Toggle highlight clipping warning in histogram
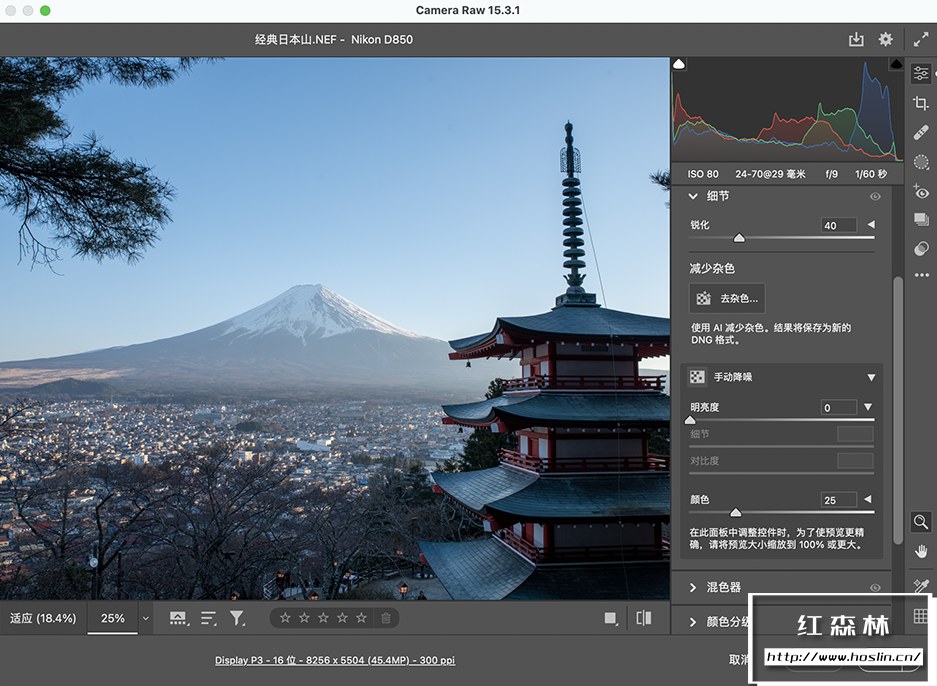The height and width of the screenshot is (686, 937). pos(896,64)
